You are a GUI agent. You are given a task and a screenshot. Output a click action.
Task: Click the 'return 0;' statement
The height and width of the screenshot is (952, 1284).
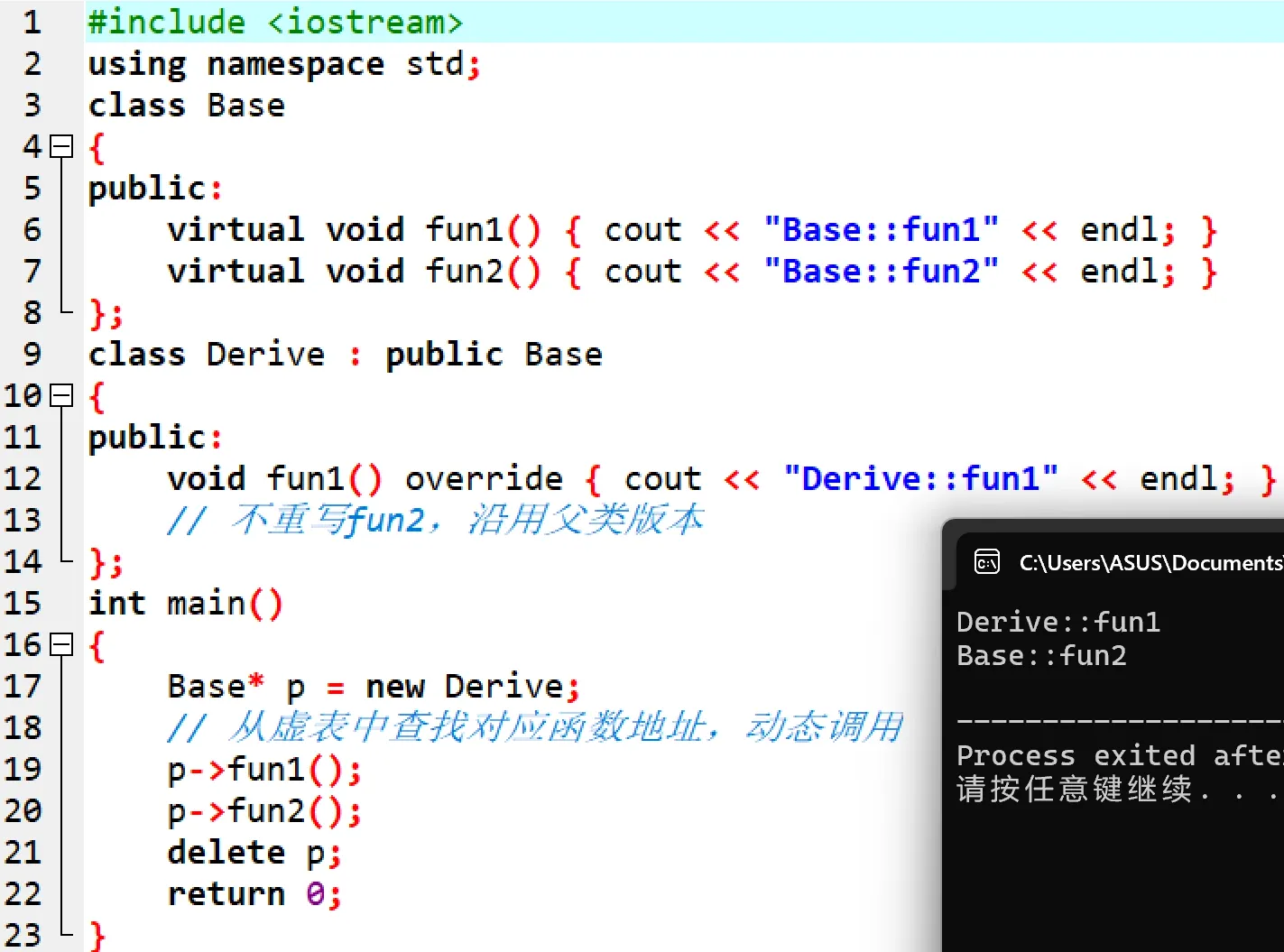(254, 894)
